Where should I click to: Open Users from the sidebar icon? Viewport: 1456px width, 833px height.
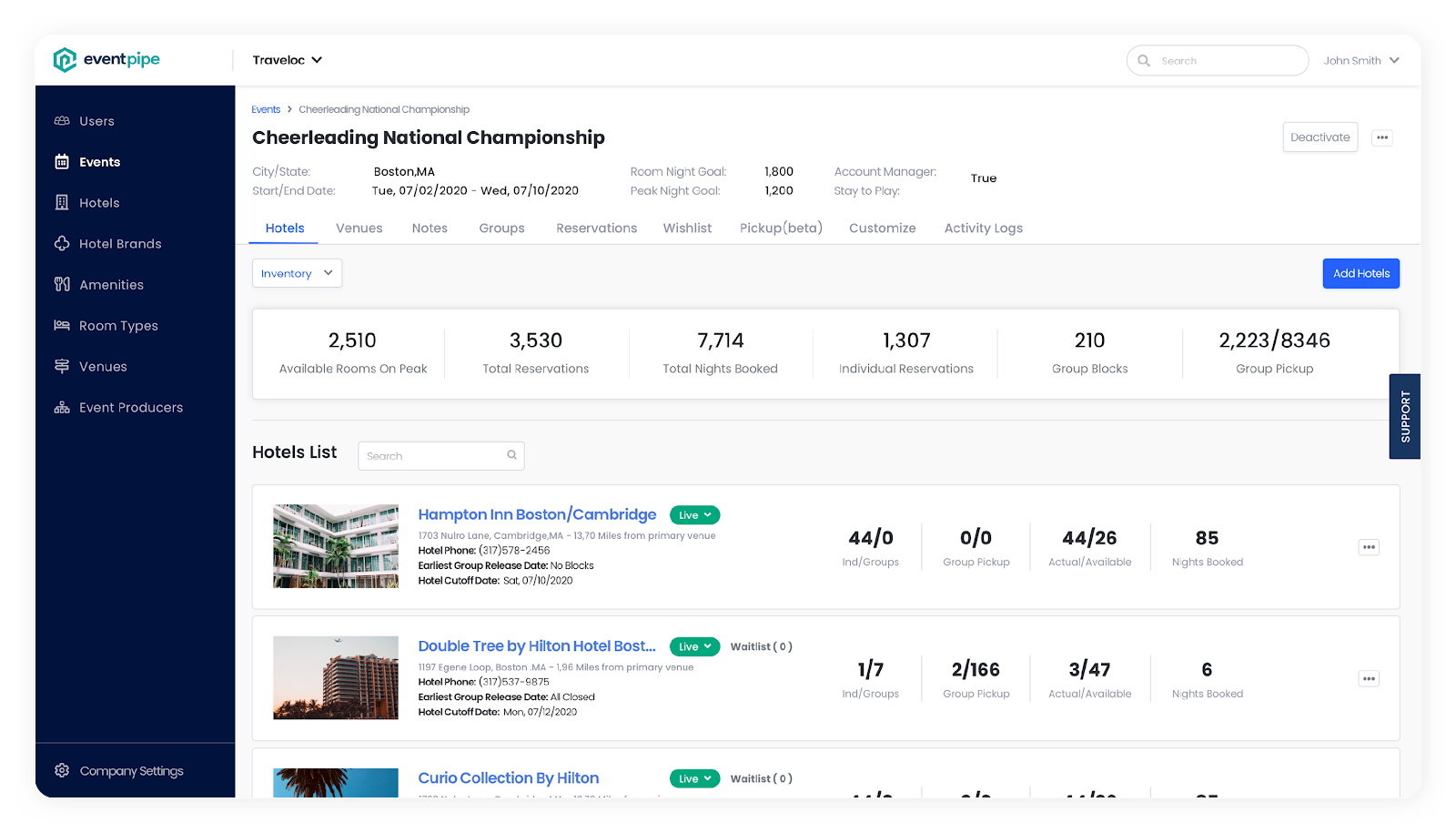click(62, 121)
